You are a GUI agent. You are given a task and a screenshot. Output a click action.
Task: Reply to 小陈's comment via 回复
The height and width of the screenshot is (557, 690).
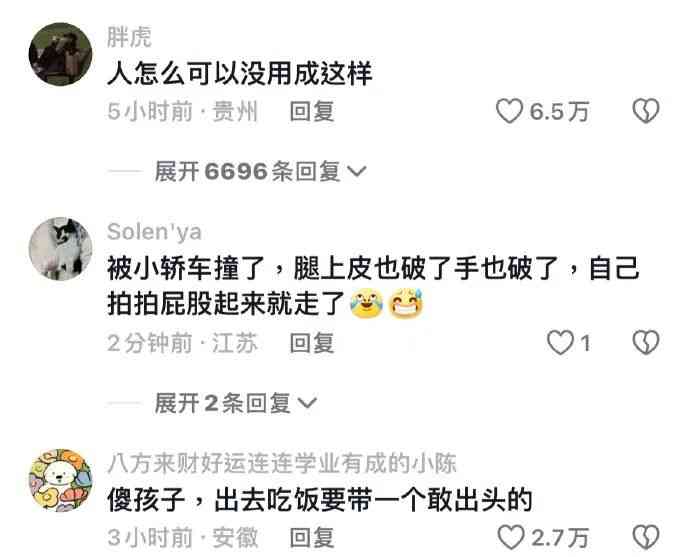(312, 537)
